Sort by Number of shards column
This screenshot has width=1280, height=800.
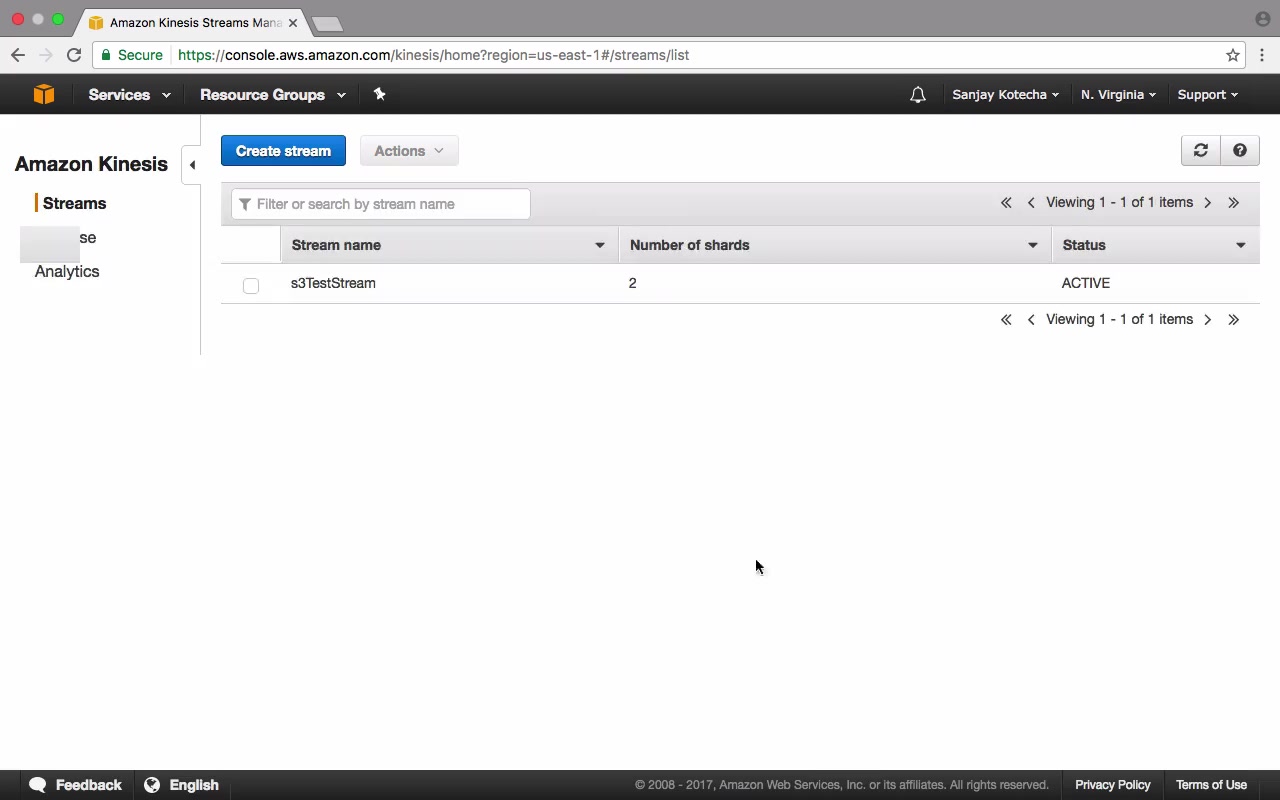835,245
